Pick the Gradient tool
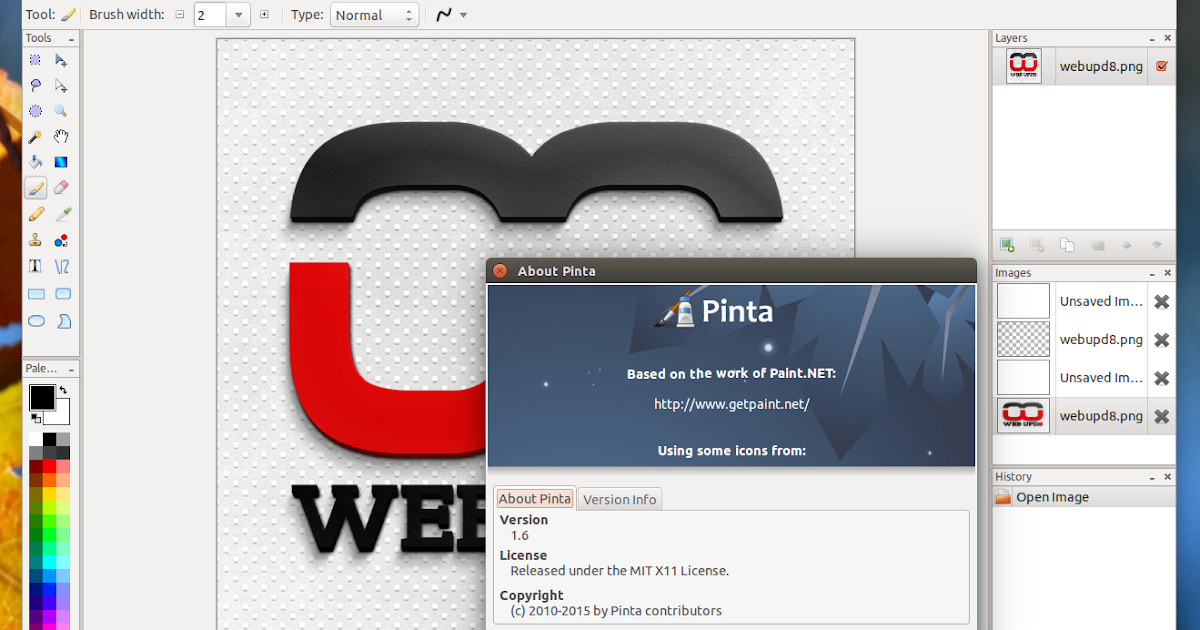The image size is (1200, 630). [62, 162]
